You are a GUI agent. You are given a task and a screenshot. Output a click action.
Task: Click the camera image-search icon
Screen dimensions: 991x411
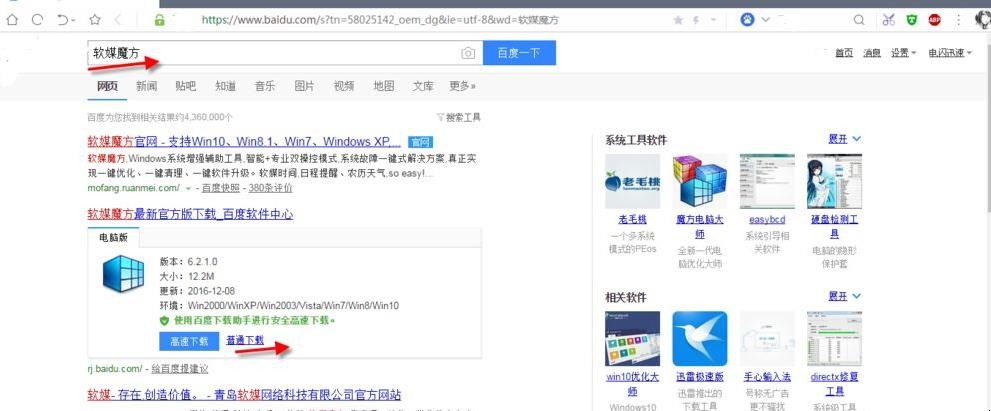pyautogui.click(x=468, y=53)
